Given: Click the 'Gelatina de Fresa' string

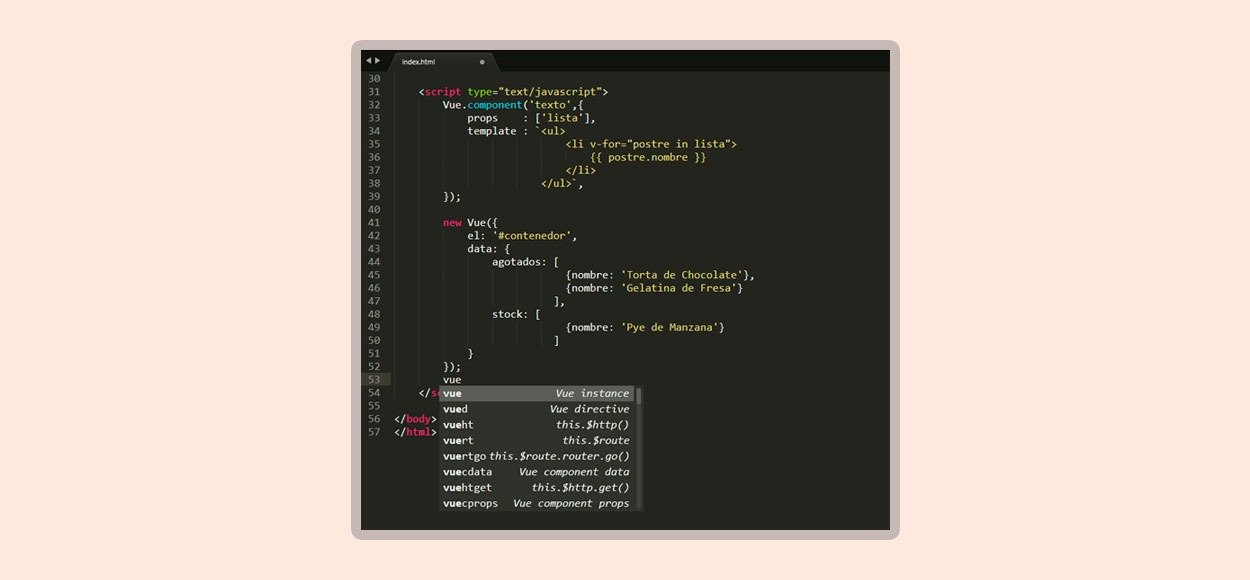Looking at the screenshot, I should coord(679,288).
